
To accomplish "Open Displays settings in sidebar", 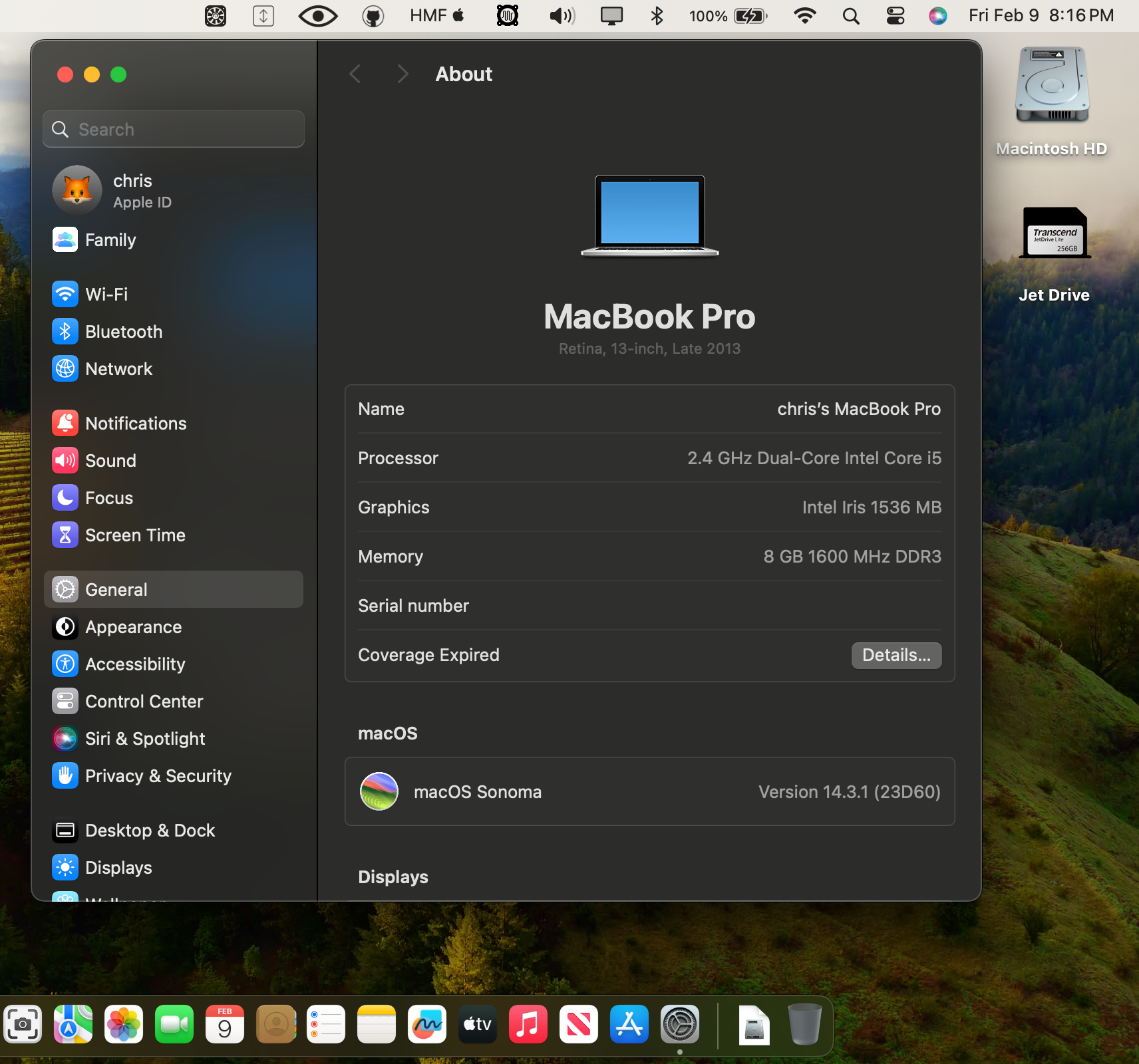I will 173,867.
